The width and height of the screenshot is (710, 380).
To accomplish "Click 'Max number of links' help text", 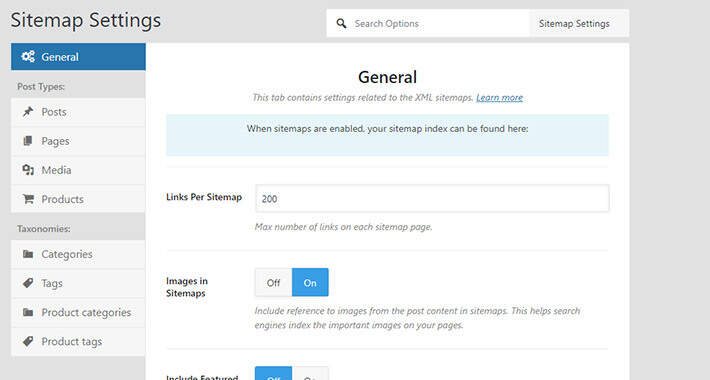I will click(343, 227).
